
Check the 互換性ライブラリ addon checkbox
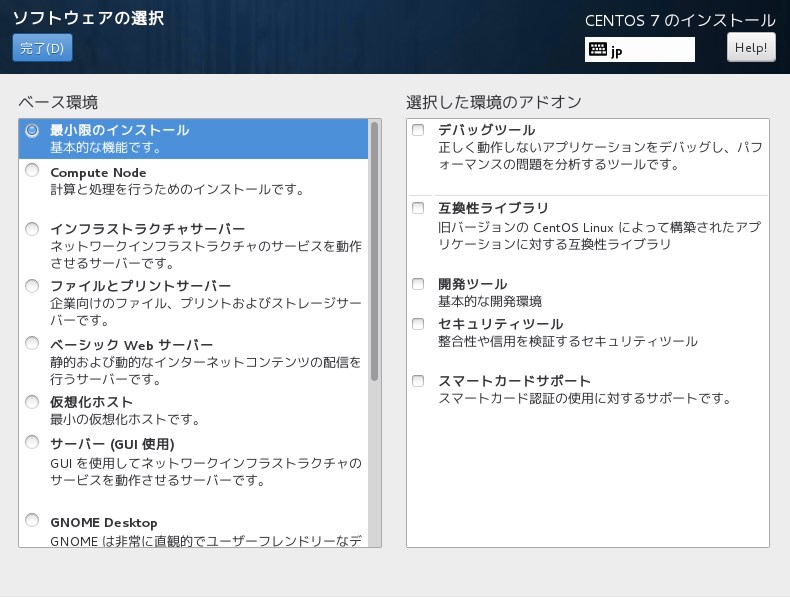pyautogui.click(x=418, y=208)
